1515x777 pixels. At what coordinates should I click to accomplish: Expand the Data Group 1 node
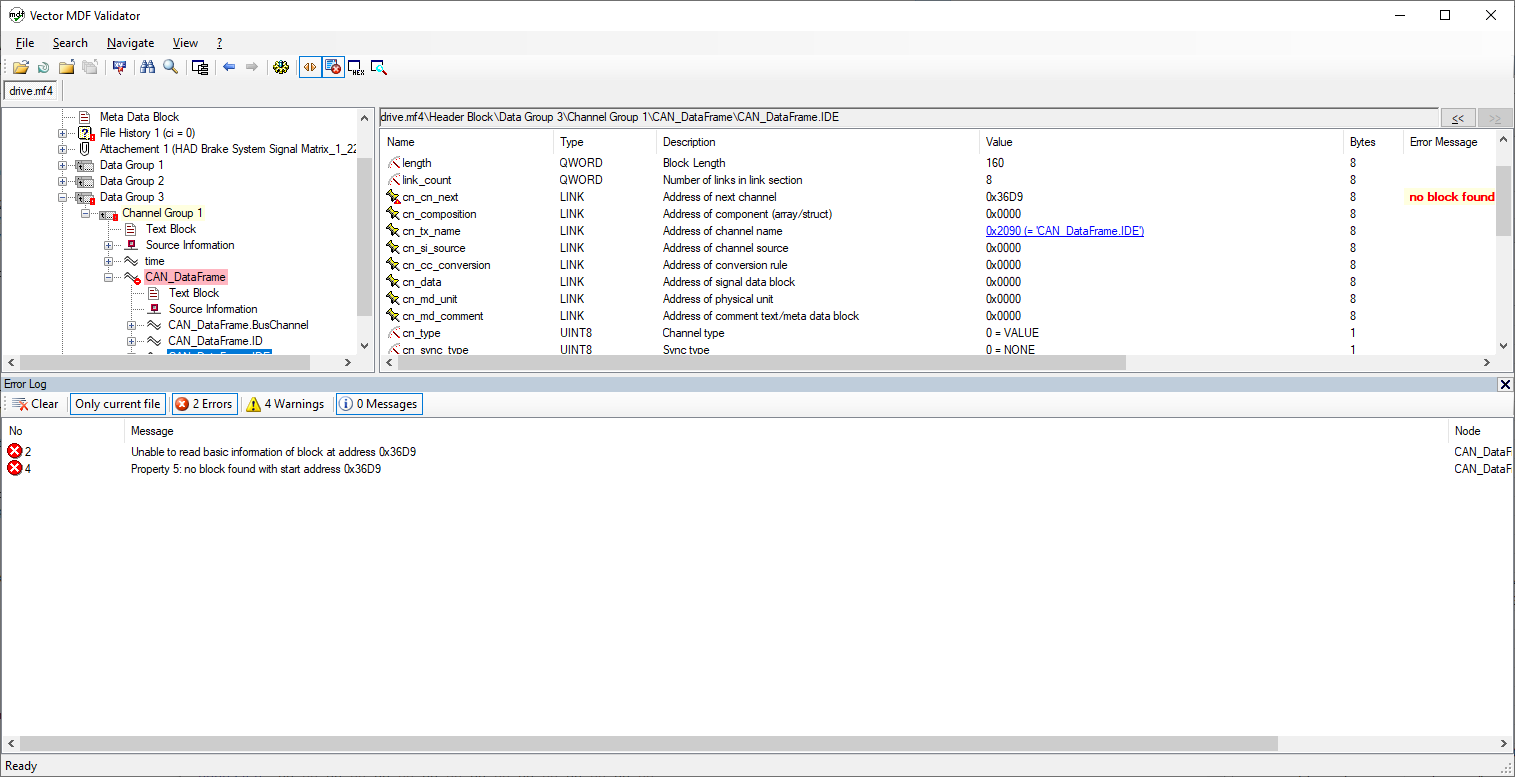click(63, 164)
